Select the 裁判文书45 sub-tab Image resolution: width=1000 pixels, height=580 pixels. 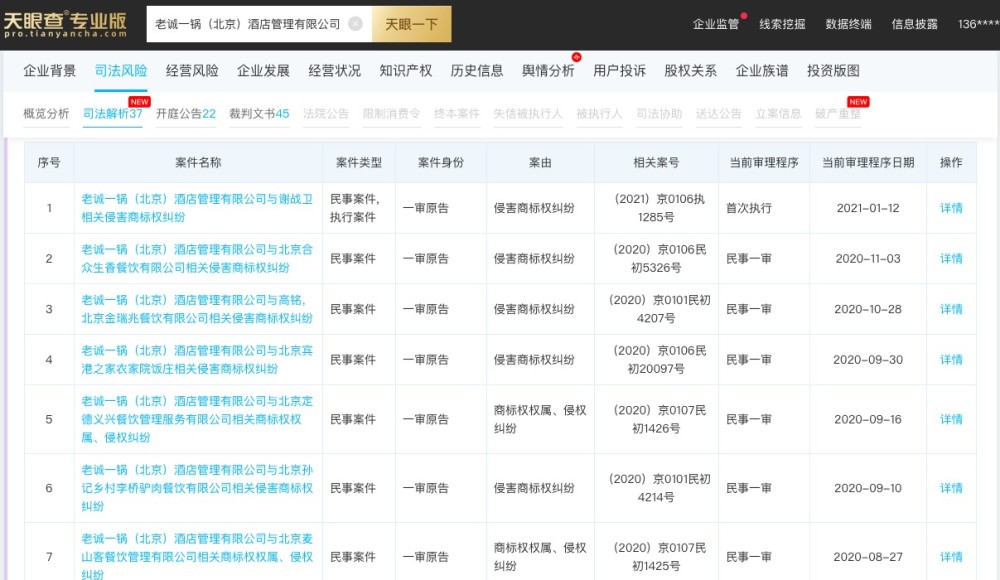click(259, 114)
